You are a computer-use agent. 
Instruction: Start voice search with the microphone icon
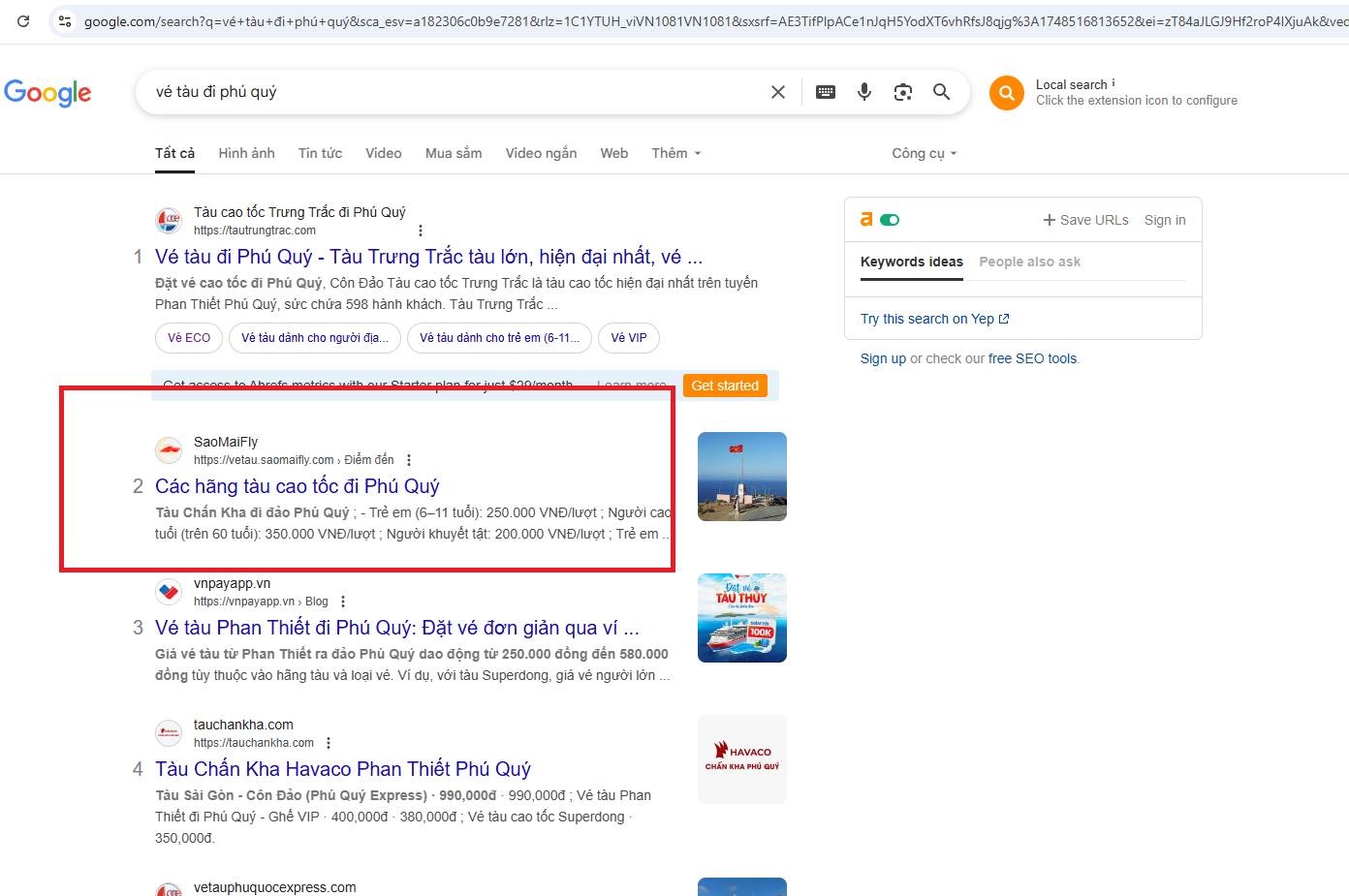[x=864, y=92]
